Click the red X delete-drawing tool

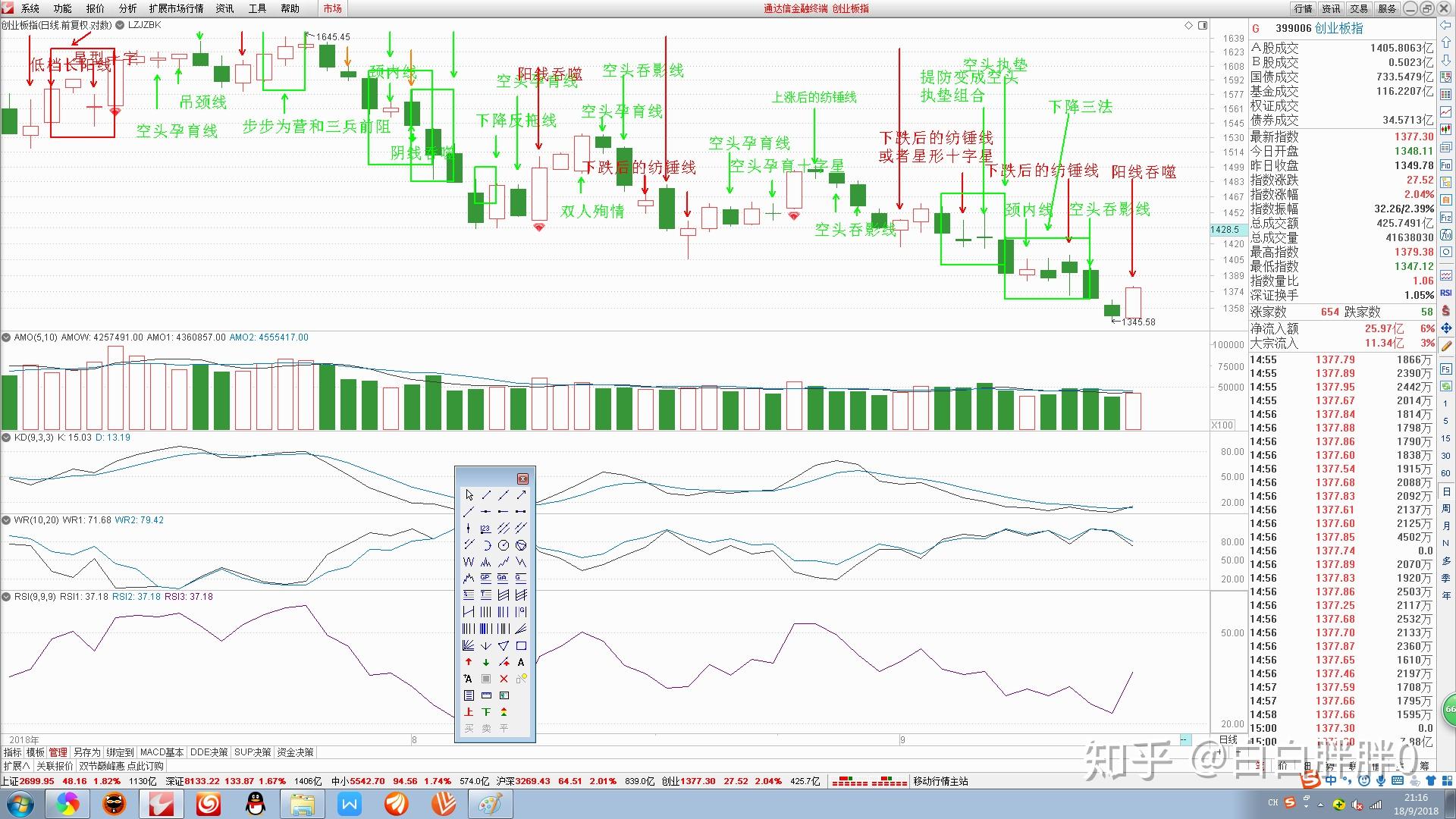(x=504, y=679)
